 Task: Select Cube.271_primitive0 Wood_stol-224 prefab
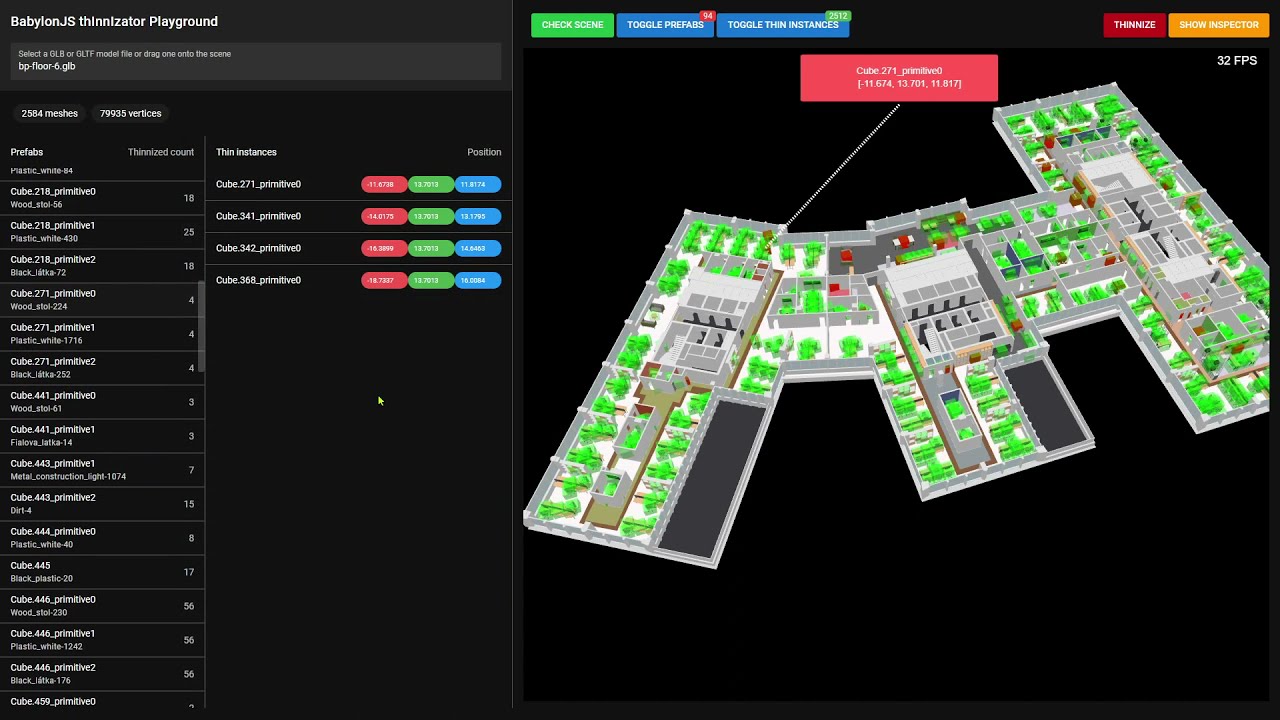click(102, 300)
